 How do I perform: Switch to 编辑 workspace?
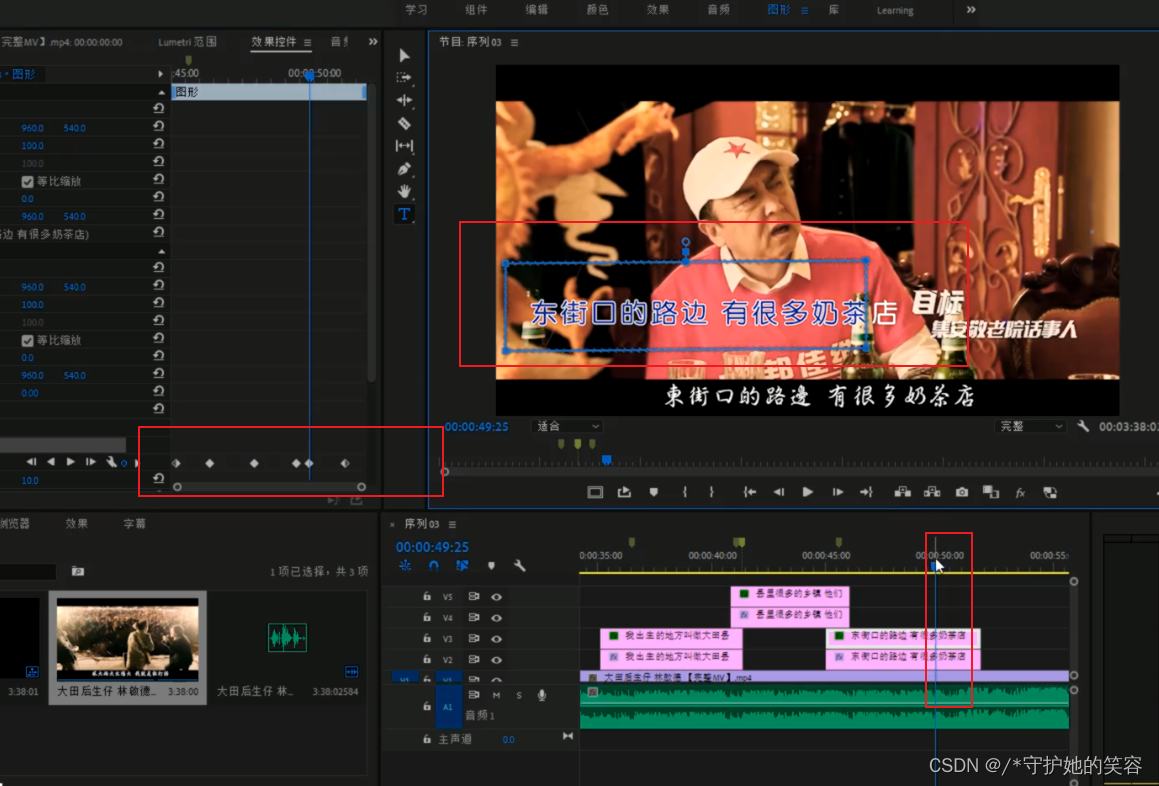537,10
